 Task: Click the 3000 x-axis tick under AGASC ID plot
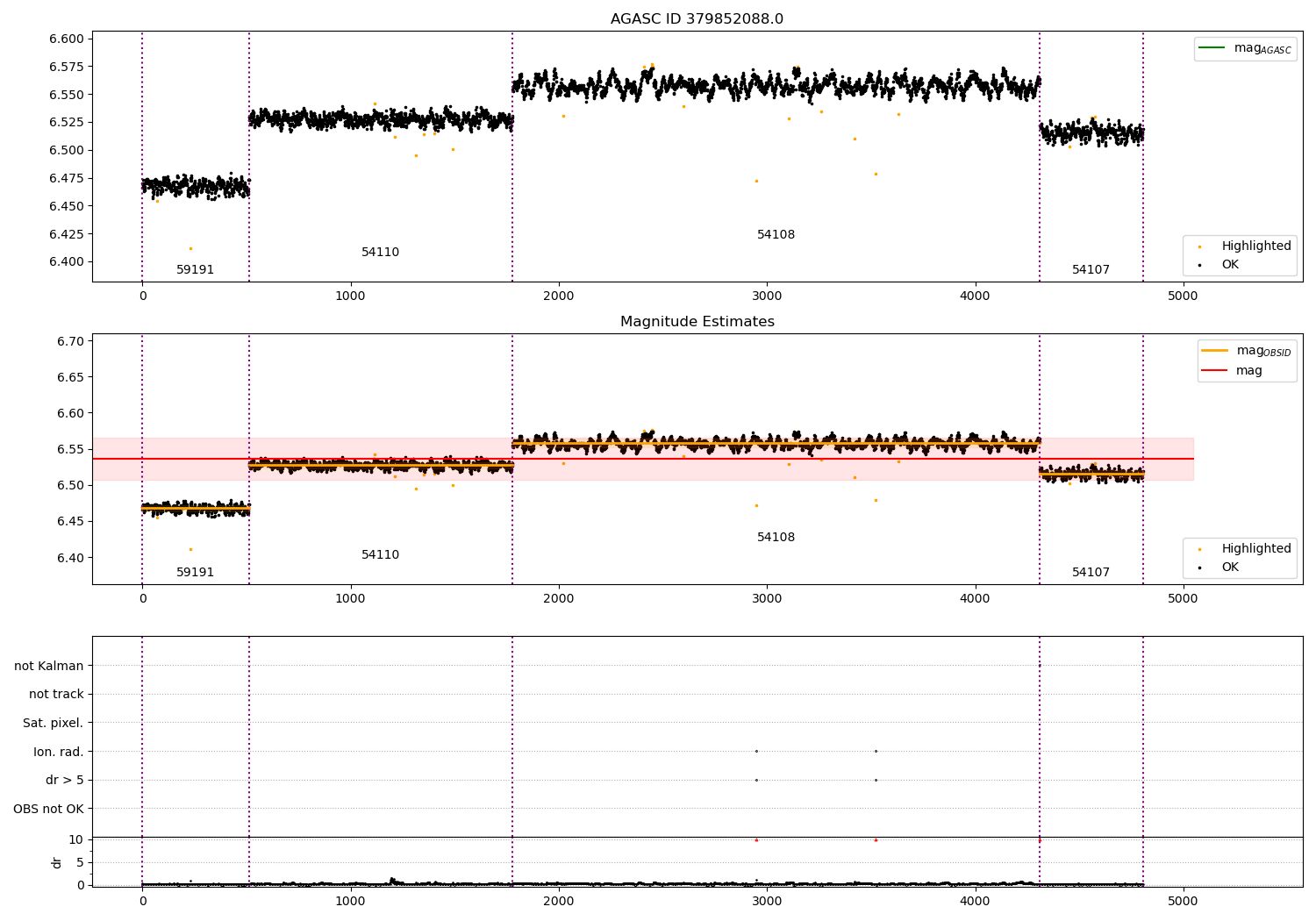click(767, 296)
